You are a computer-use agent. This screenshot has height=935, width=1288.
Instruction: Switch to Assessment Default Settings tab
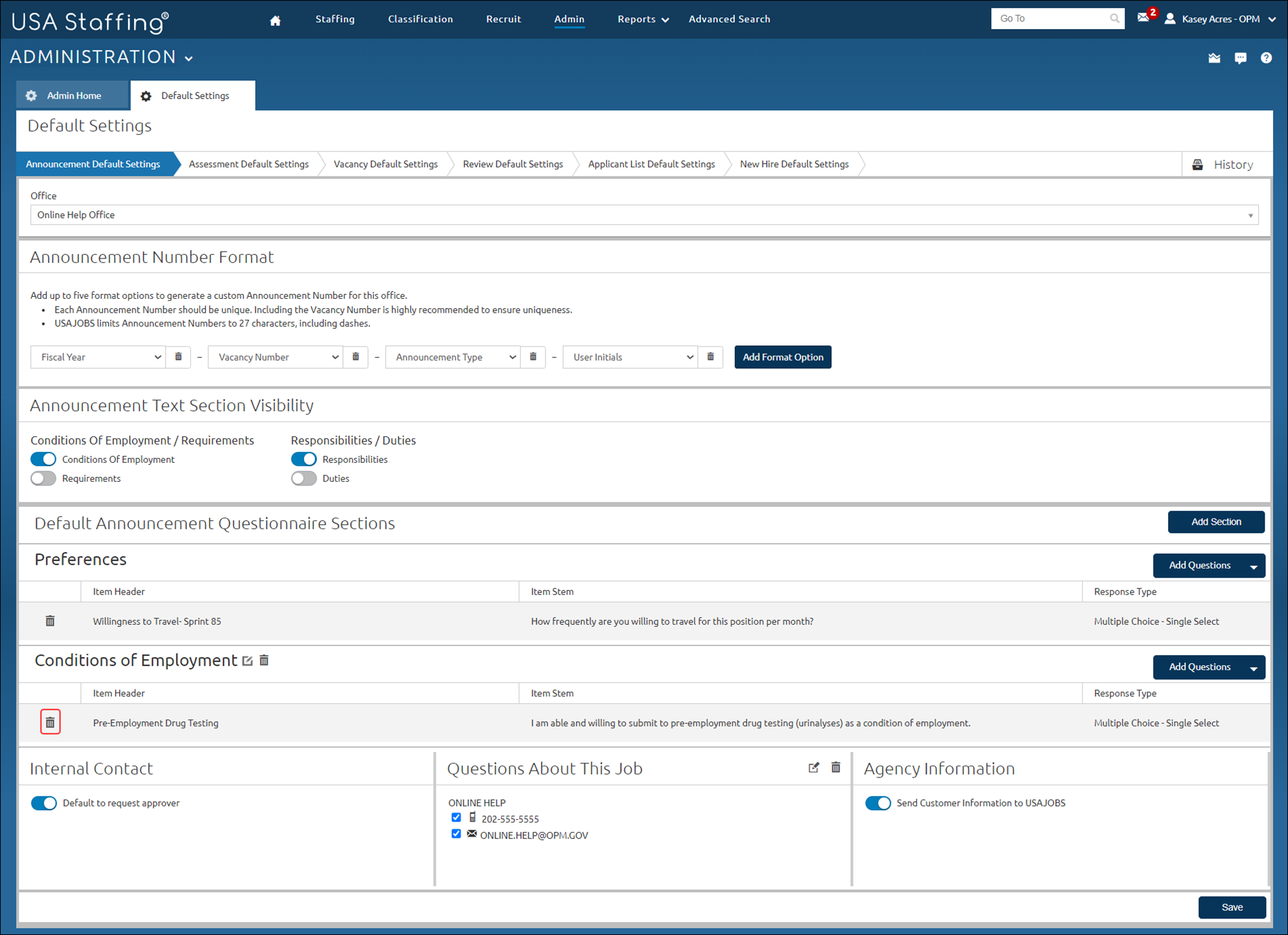[x=249, y=164]
